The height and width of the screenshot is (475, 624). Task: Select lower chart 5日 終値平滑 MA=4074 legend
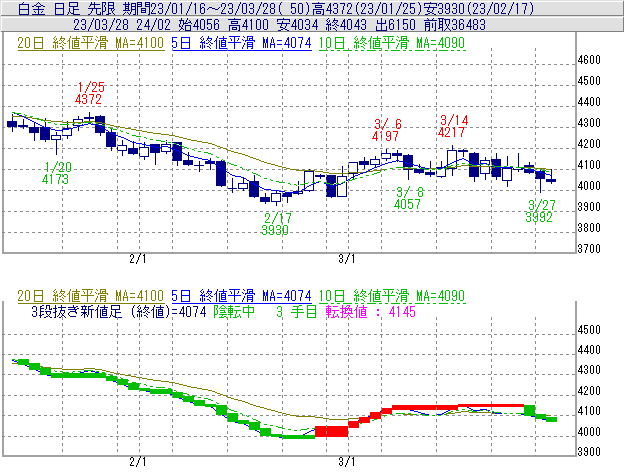241,296
